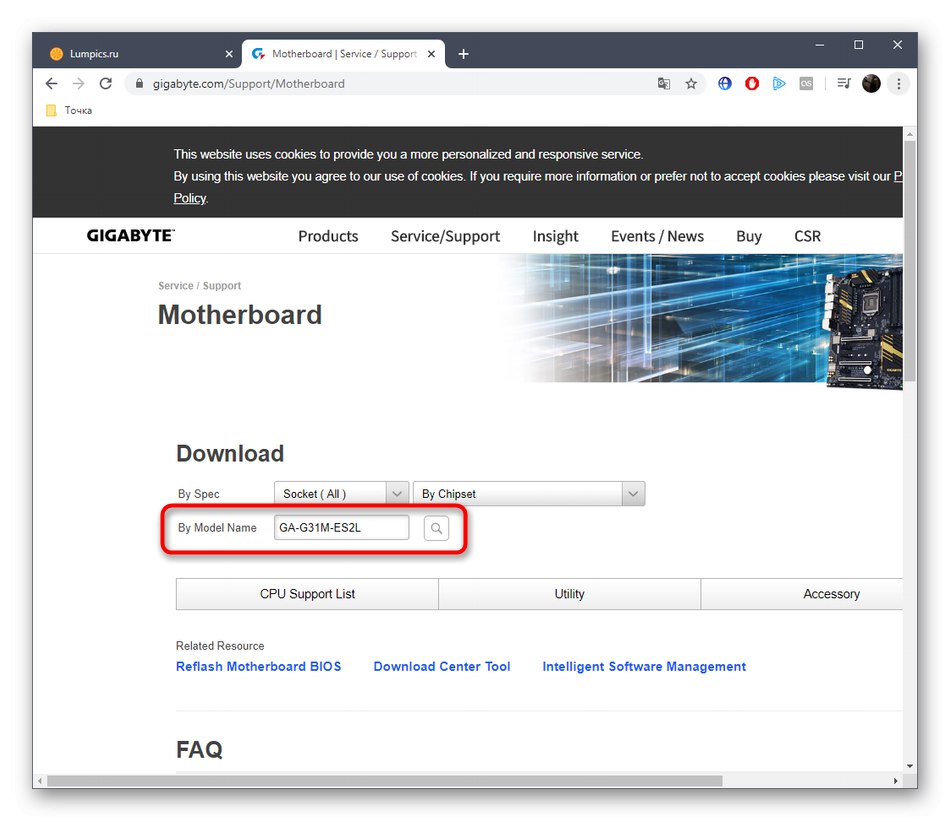Maximize the Chrome window
The image size is (950, 821).
pos(859,45)
